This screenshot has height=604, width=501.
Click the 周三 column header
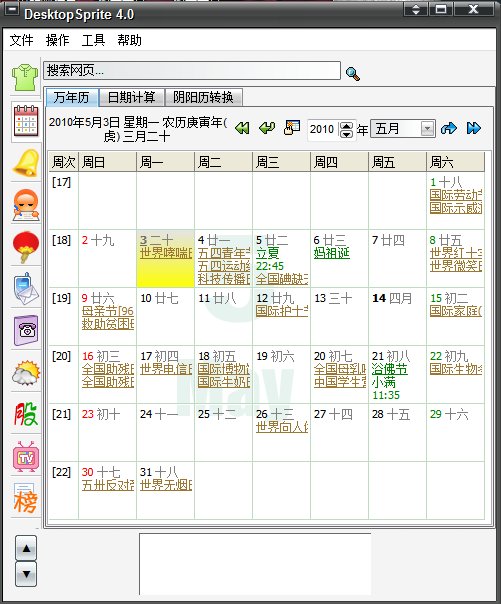(x=281, y=162)
